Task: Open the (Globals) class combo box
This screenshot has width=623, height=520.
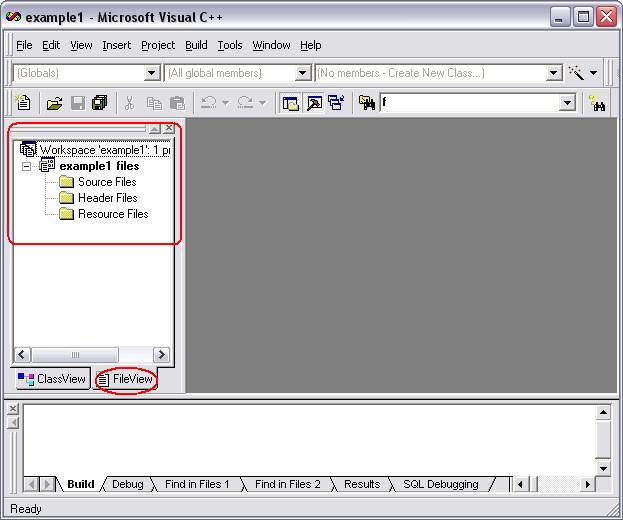Action: point(87,73)
